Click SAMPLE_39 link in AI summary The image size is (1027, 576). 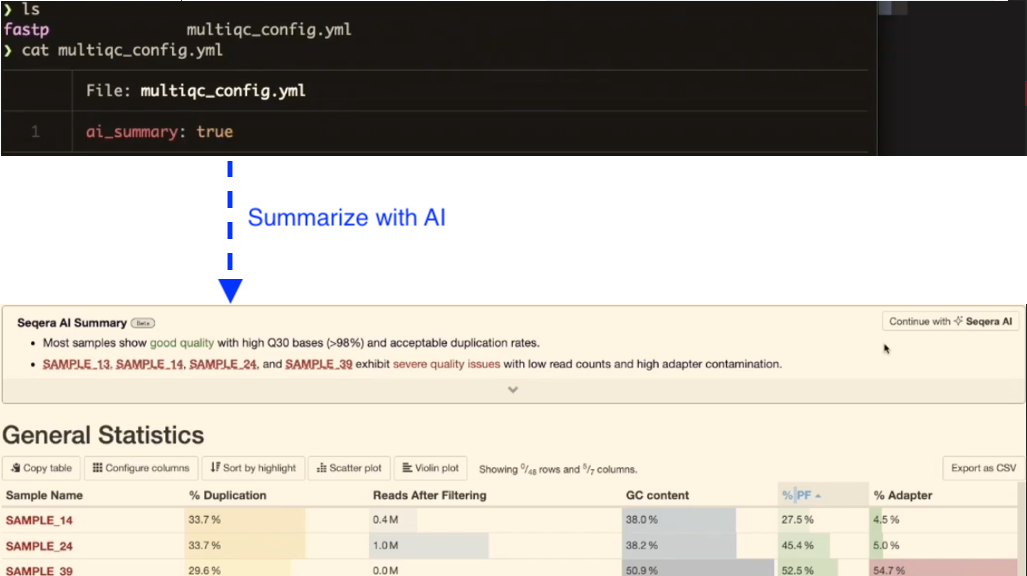coord(318,364)
